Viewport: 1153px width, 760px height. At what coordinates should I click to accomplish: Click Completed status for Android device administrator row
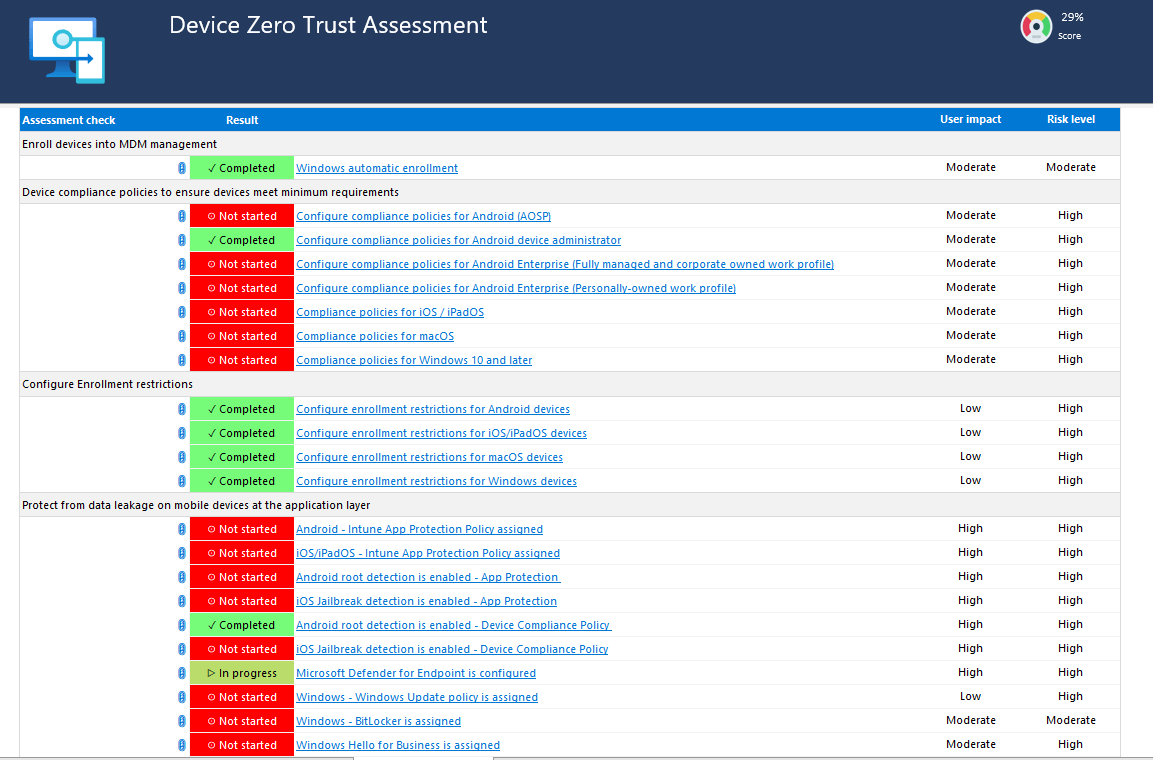242,240
